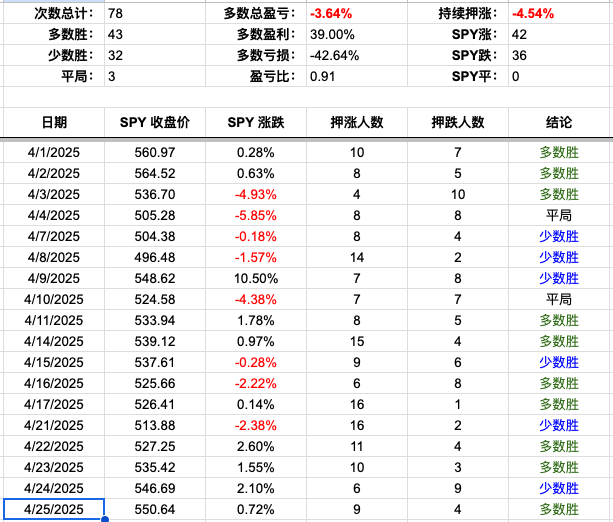
Task: Select the 10.50% change cell
Action: [256, 278]
